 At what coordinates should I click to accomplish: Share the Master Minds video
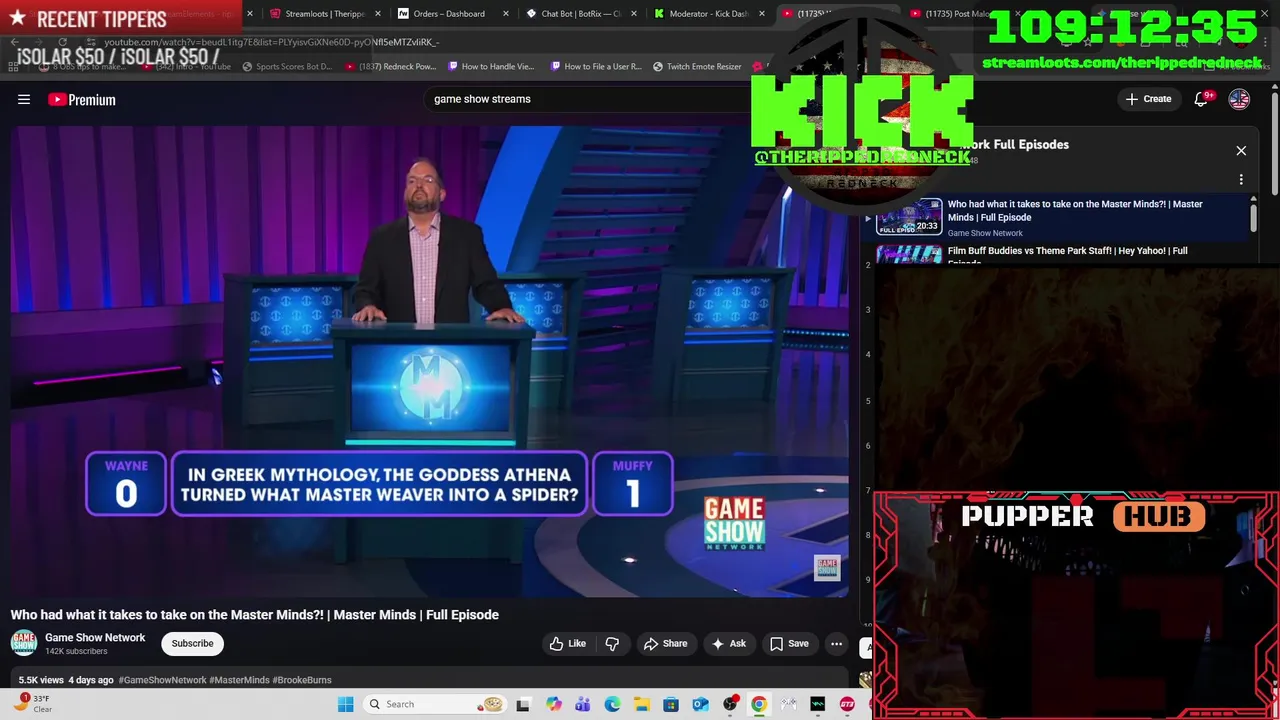click(666, 644)
